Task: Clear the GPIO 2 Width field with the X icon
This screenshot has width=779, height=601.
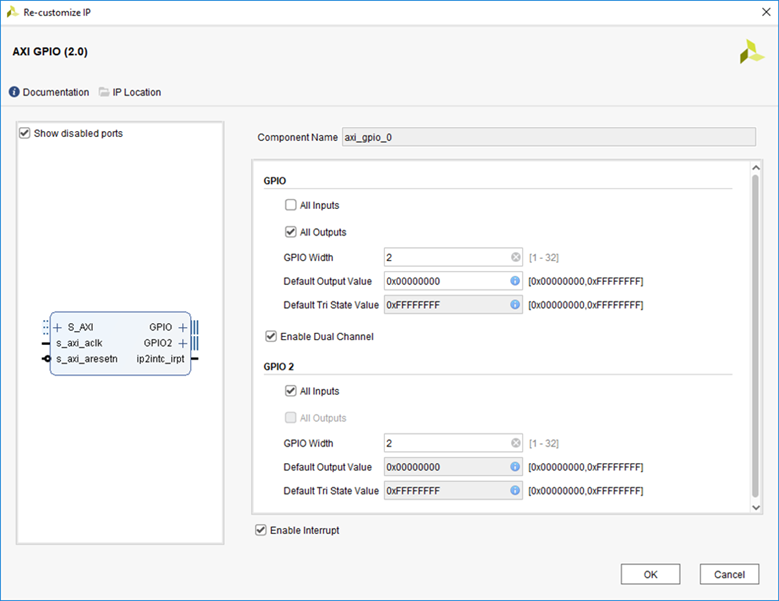Action: (515, 443)
